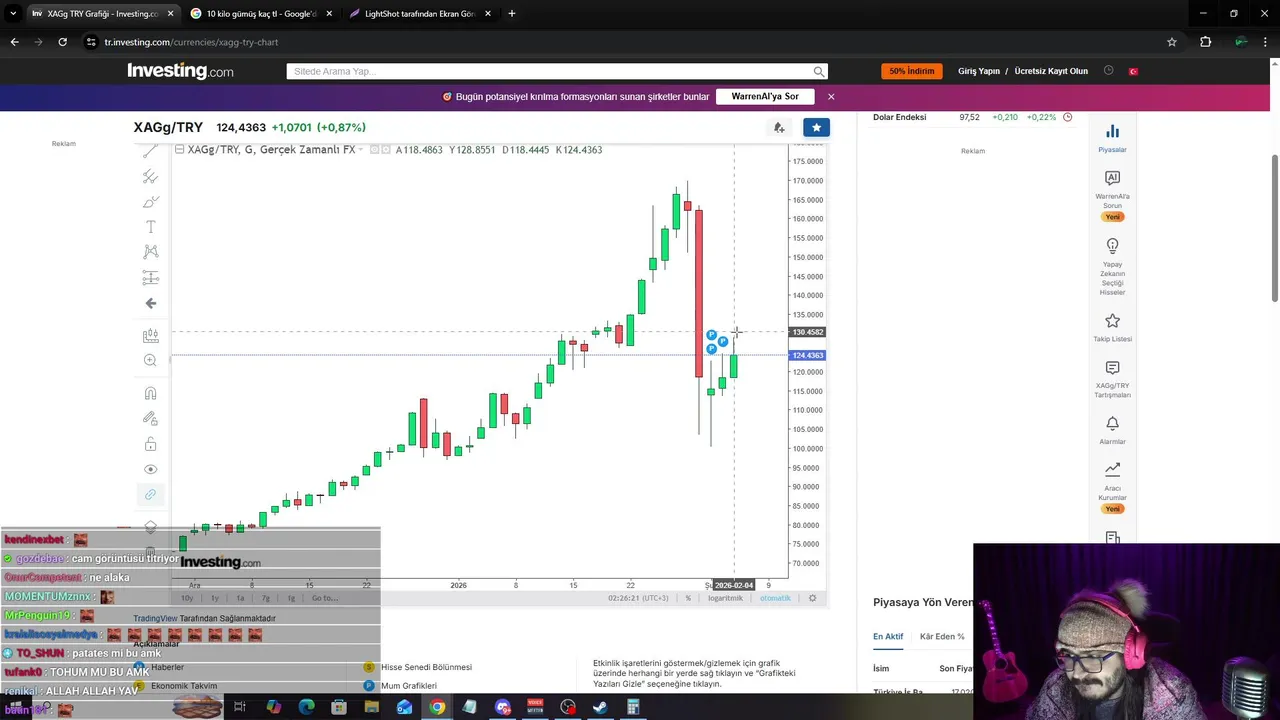The image size is (1280, 720).
Task: Open Calculator from the taskbar
Action: pos(633,707)
